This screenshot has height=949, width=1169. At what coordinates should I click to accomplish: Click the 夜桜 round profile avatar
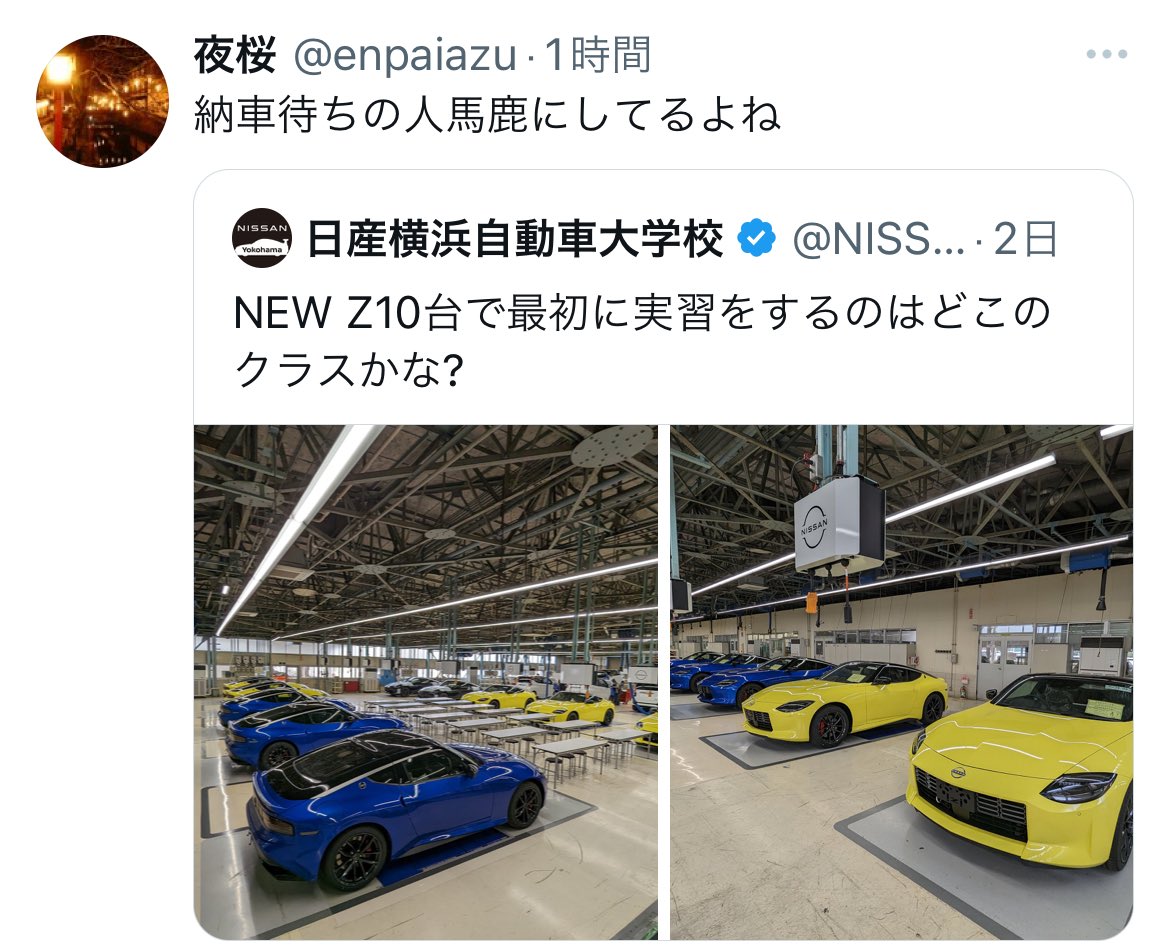coord(102,101)
